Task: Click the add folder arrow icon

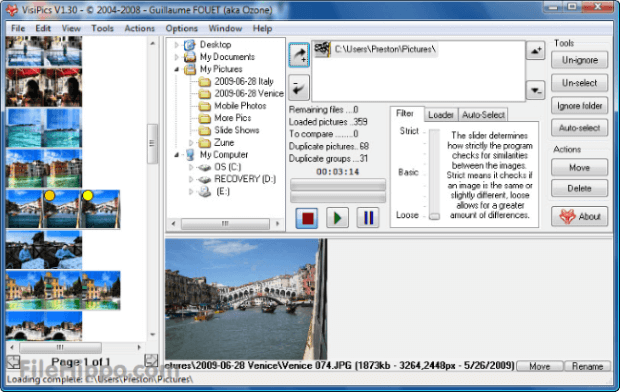Action: coord(299,55)
